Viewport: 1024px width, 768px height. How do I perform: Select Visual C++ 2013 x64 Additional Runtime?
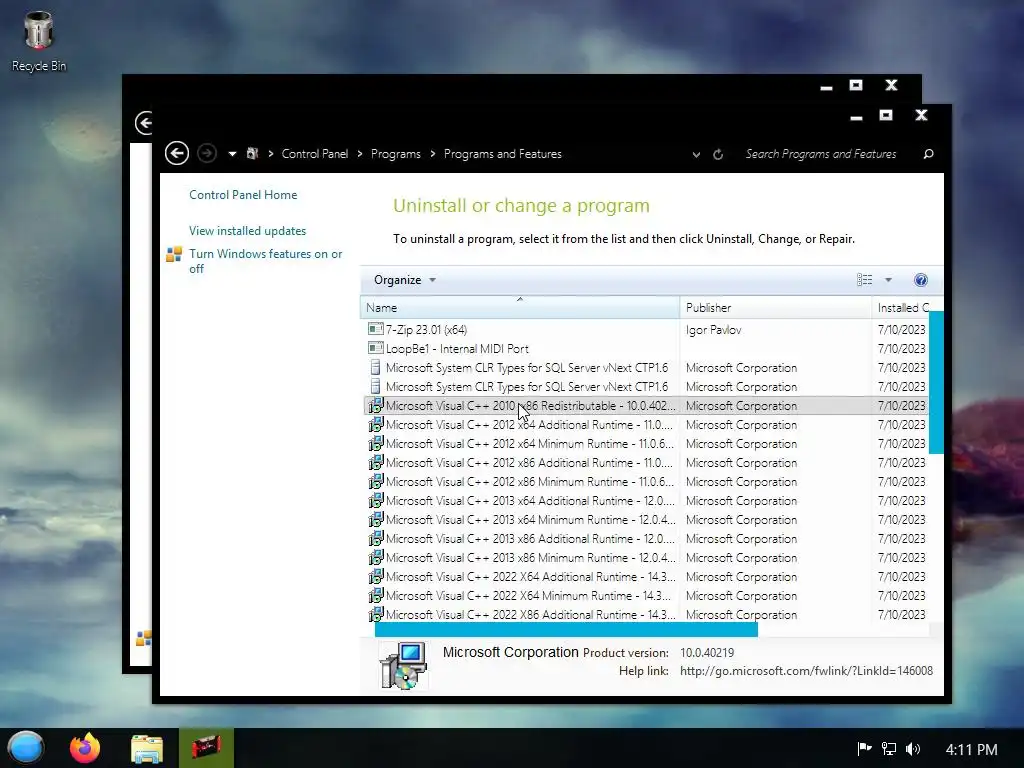(645, 500)
